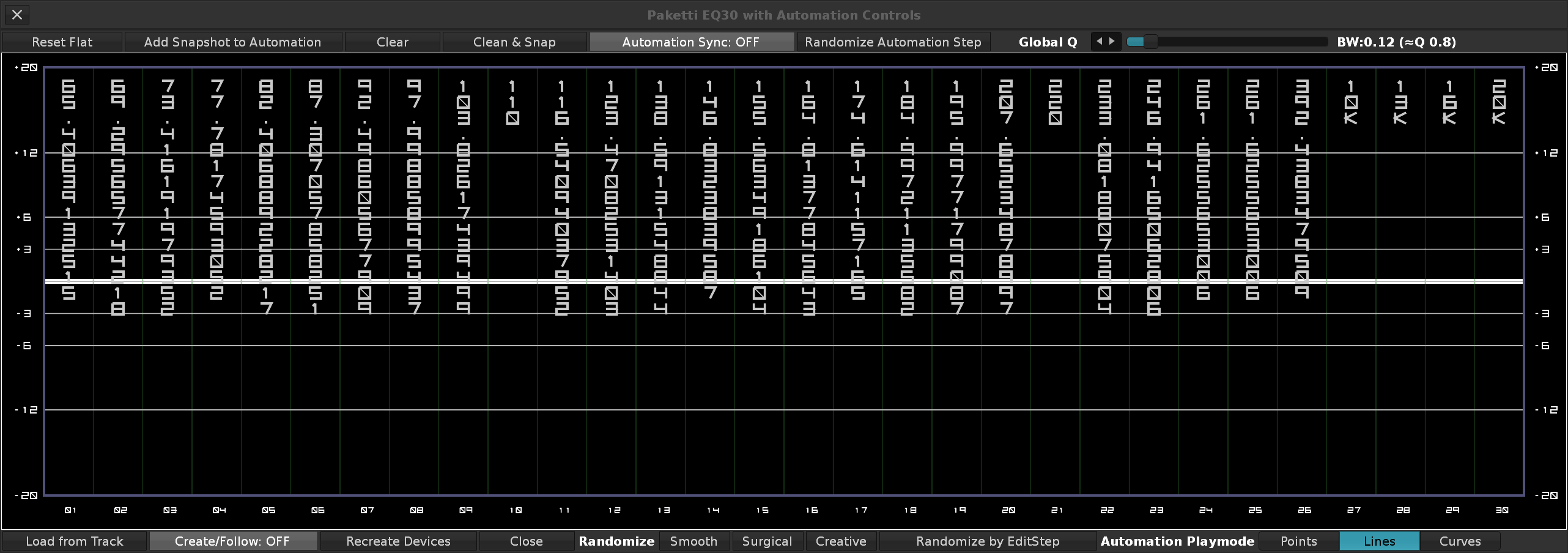Screen dimensions: 1568x553
Task: Click EQ band 18 column
Action: [908, 281]
